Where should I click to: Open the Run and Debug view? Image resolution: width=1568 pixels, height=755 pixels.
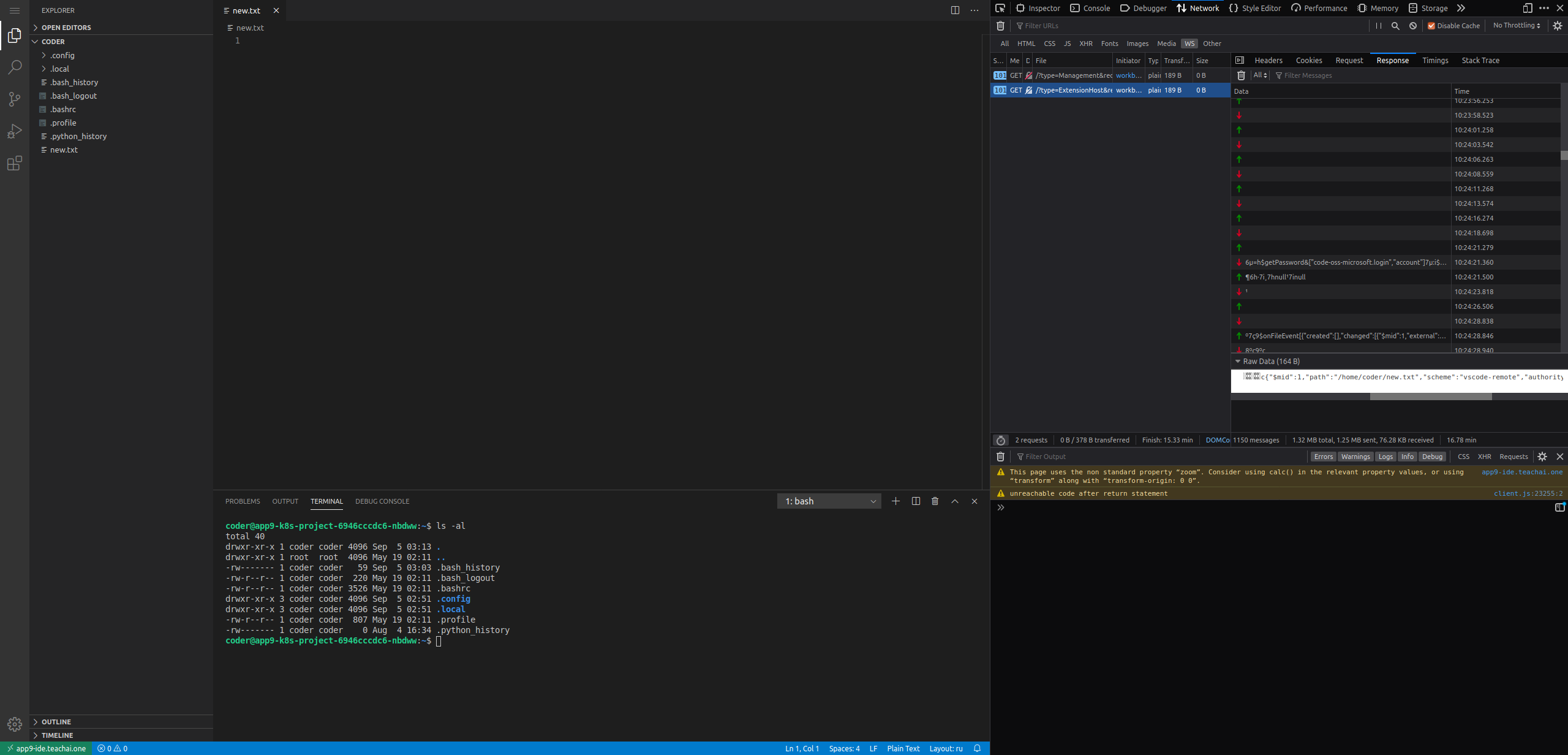tap(14, 131)
